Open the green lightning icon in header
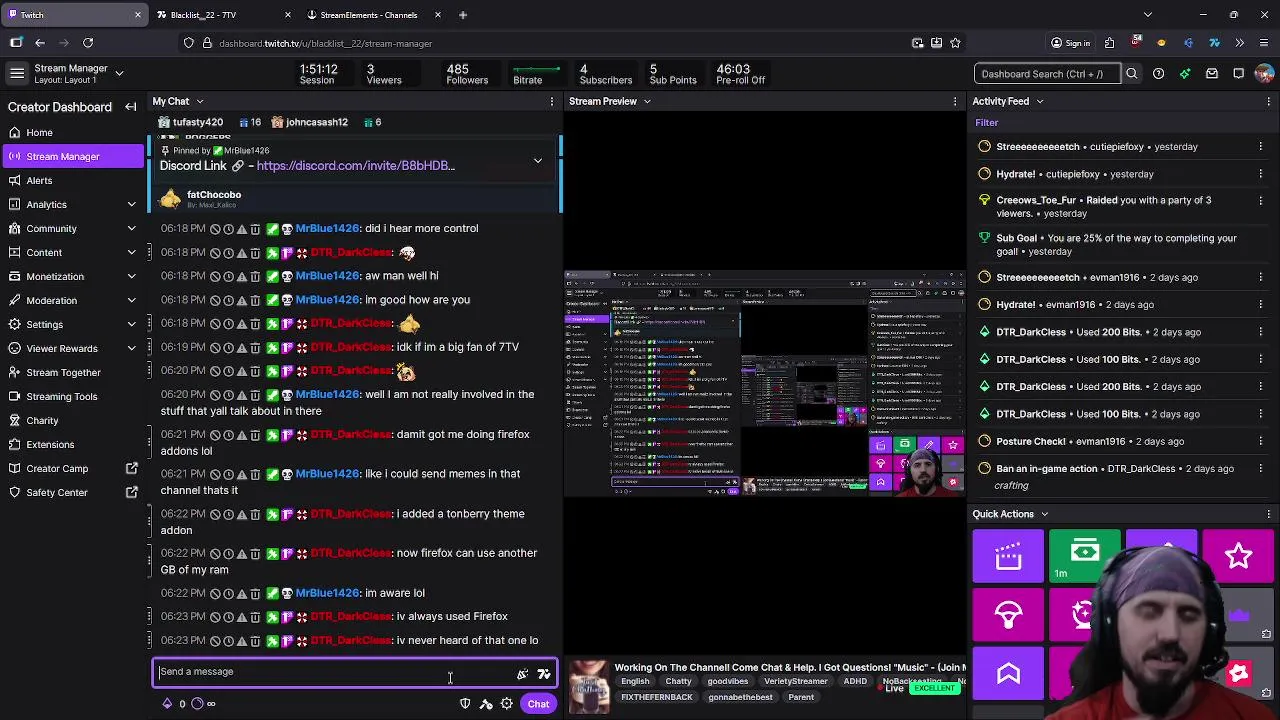The width and height of the screenshot is (1280, 720). [1185, 74]
